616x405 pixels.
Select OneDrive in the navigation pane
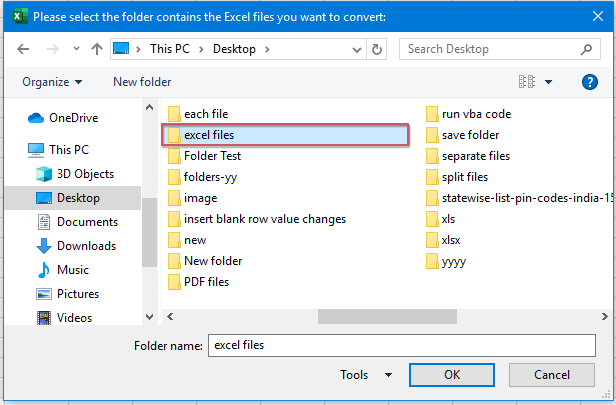coord(72,117)
